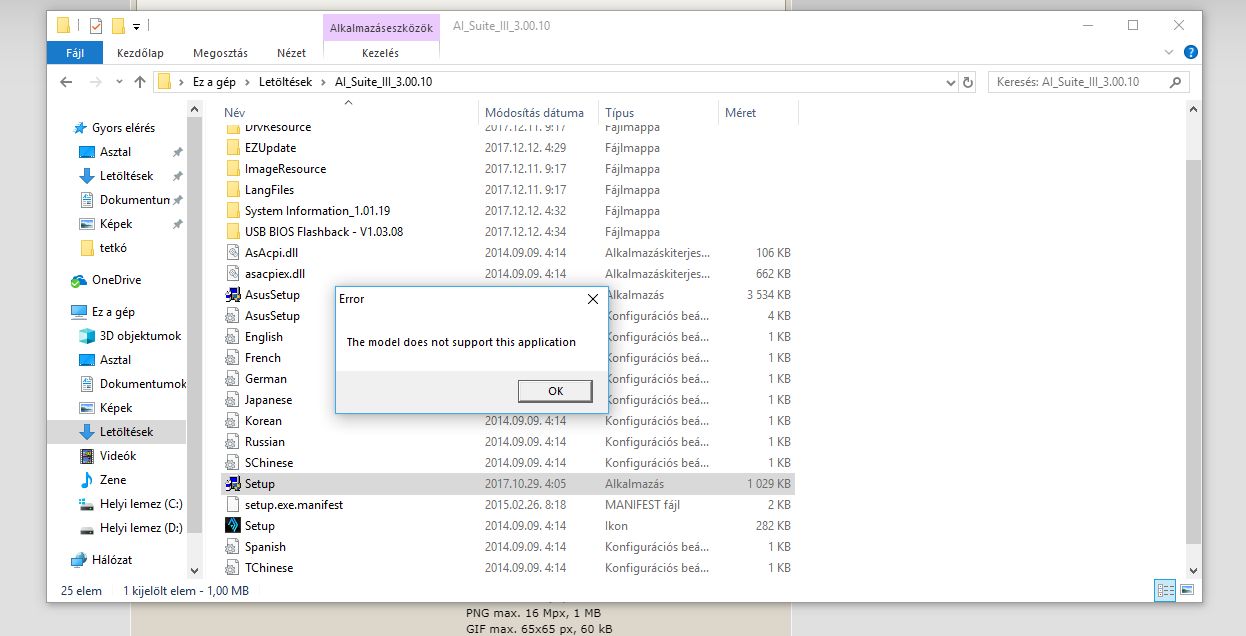Select the German configuration file icon

(x=233, y=379)
